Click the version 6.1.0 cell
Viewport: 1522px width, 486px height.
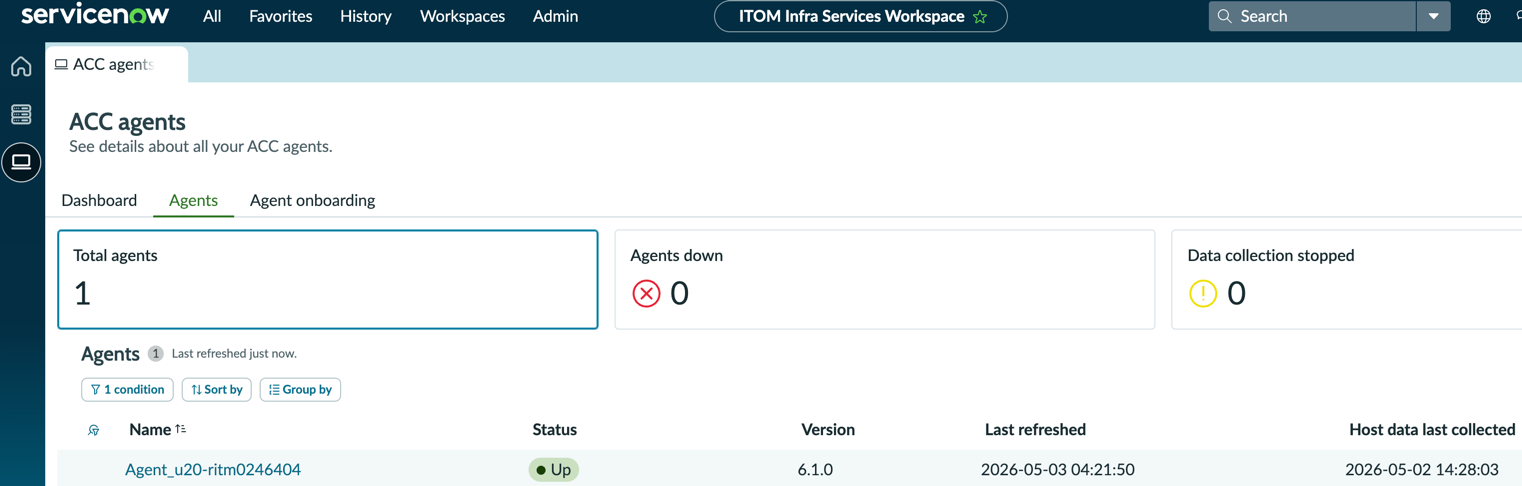(815, 469)
